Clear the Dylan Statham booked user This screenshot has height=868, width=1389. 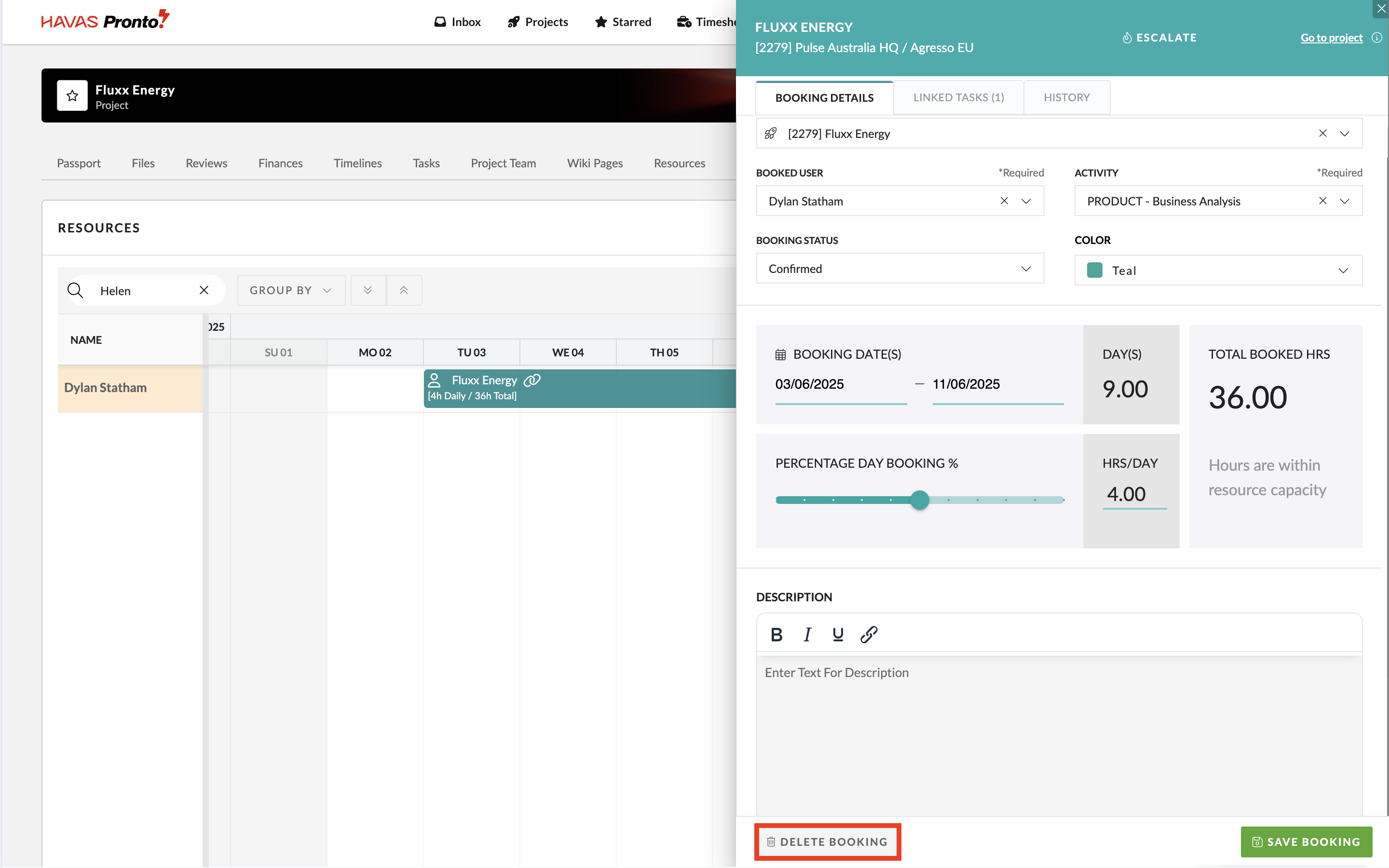(1004, 201)
